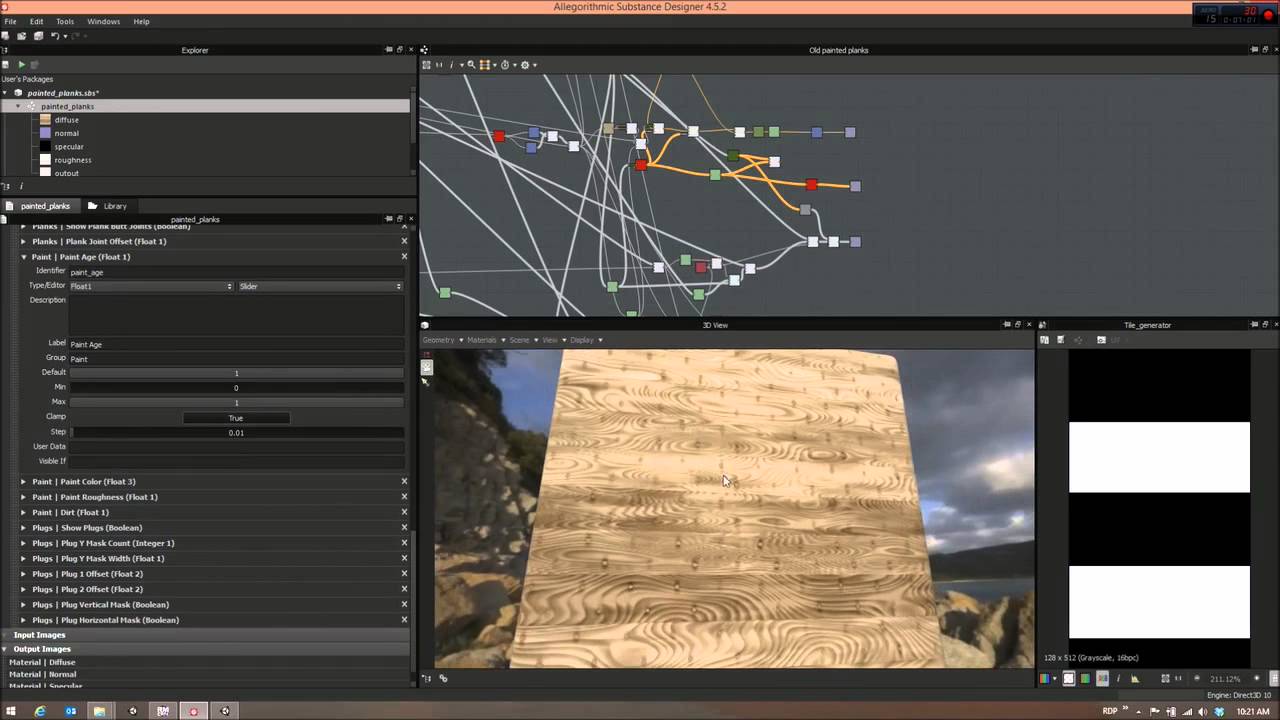The width and height of the screenshot is (1280, 720).
Task: Click the camera icon in 3D View sidebar
Action: tap(427, 367)
